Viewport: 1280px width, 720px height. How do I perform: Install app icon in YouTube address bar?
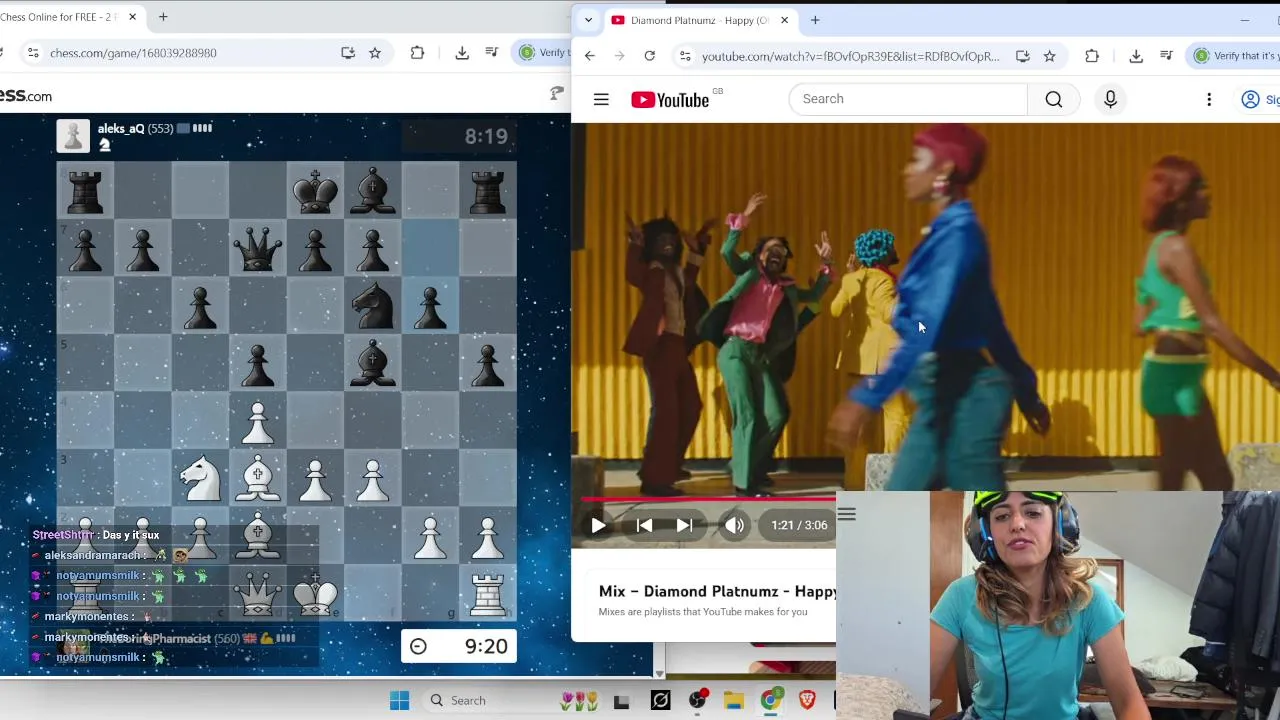tap(1022, 56)
